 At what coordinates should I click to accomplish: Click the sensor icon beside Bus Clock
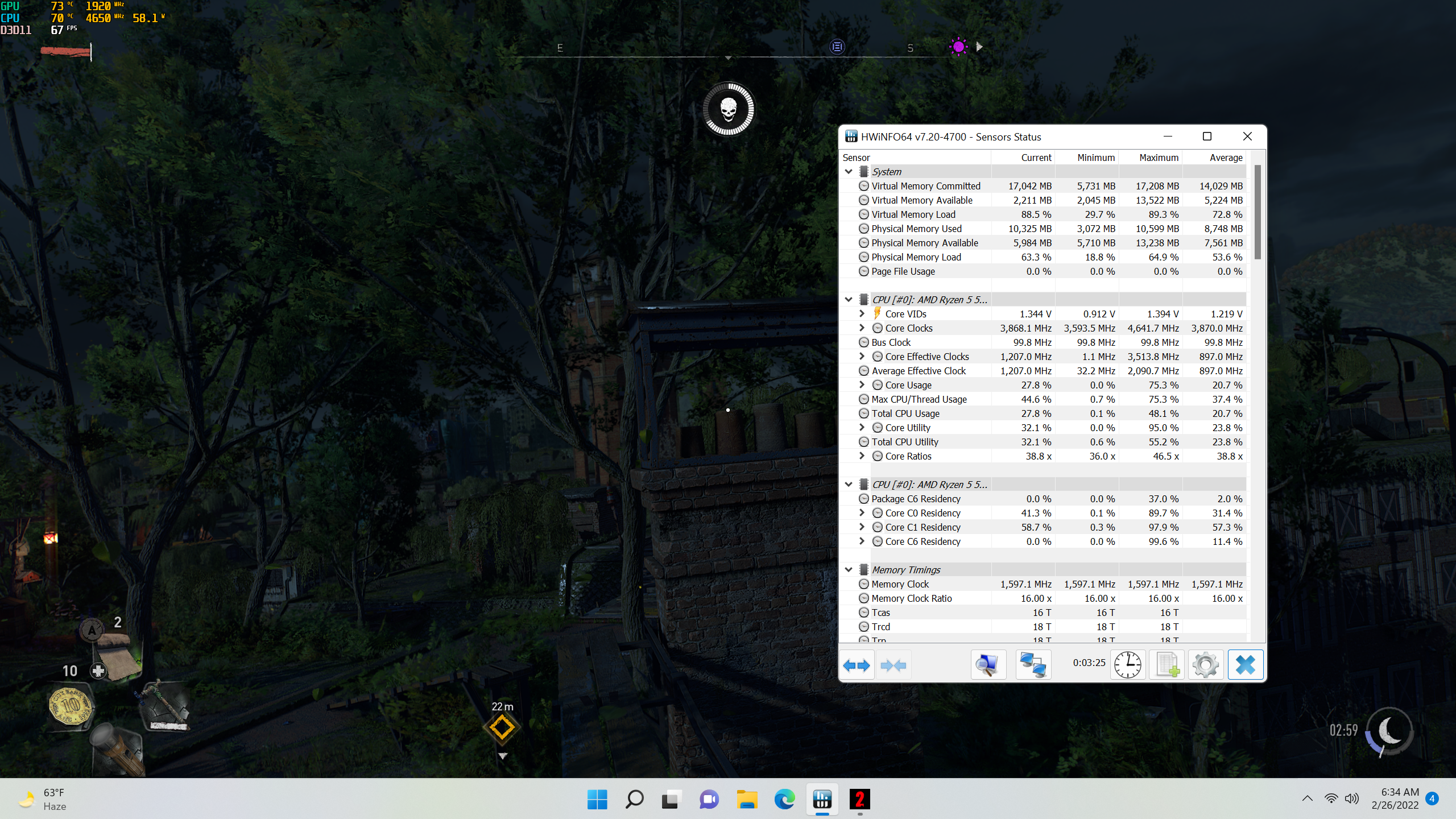[x=863, y=342]
